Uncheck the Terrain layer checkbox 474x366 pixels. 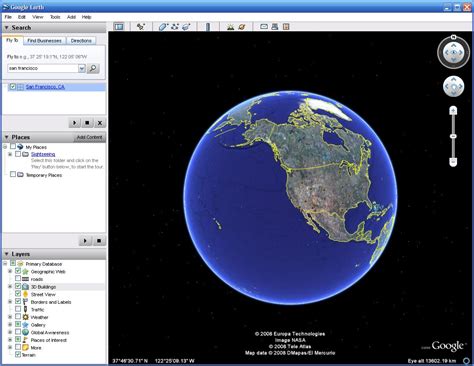18,355
